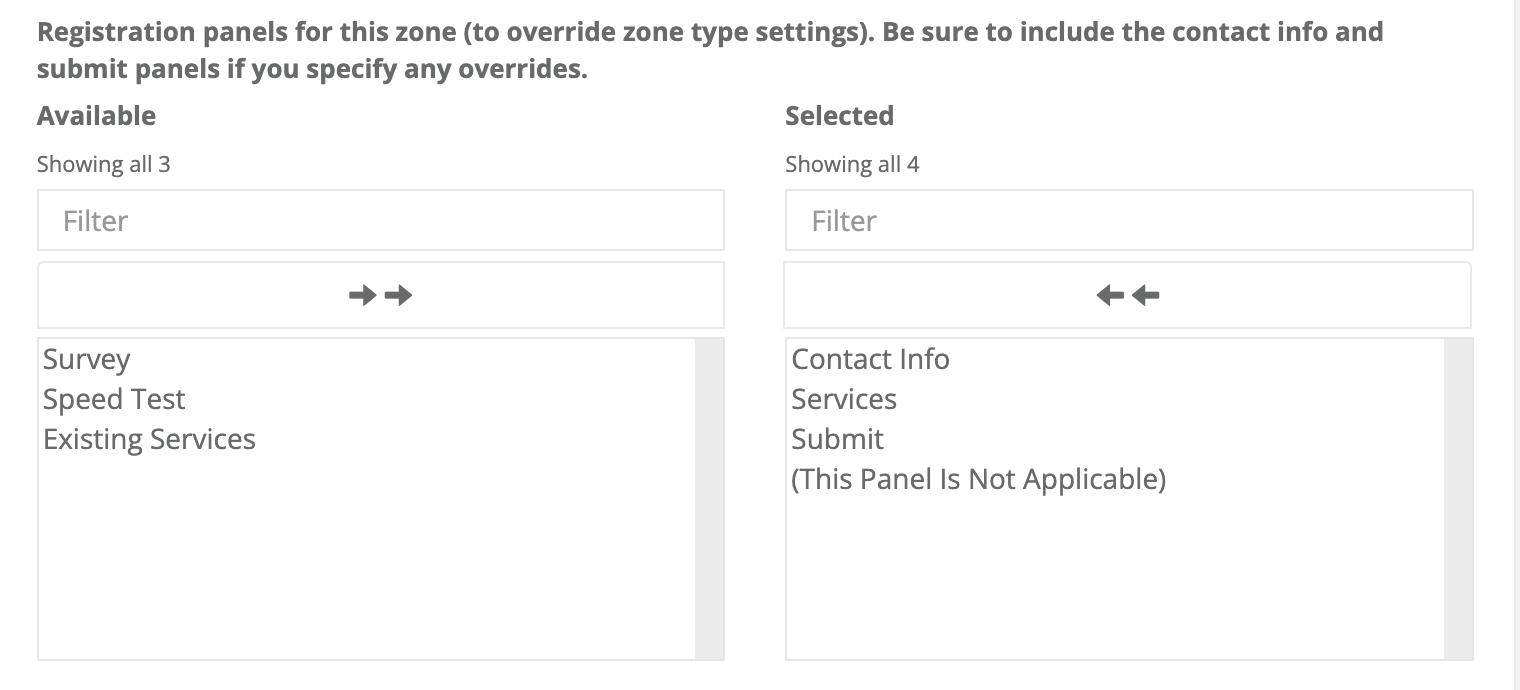1520x690 pixels.
Task: Click the Available list Filter field
Action: (380, 220)
